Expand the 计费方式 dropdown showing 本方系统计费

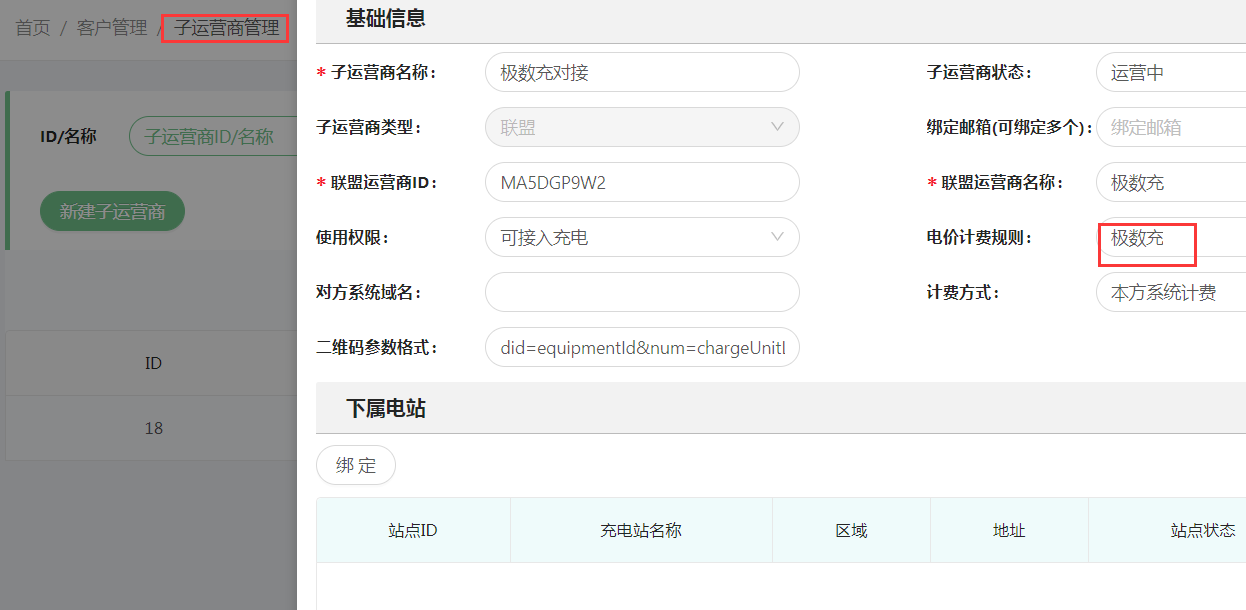click(x=1170, y=293)
